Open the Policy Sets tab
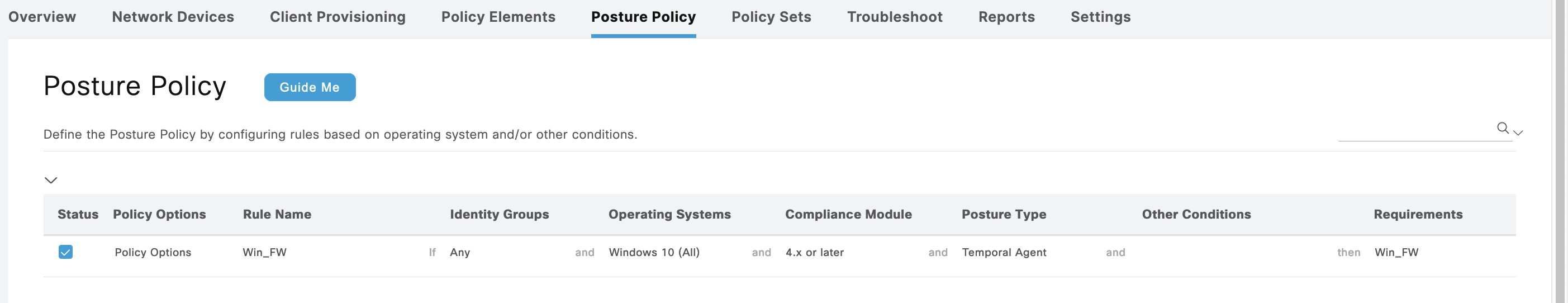The width and height of the screenshot is (1568, 303). pyautogui.click(x=771, y=17)
